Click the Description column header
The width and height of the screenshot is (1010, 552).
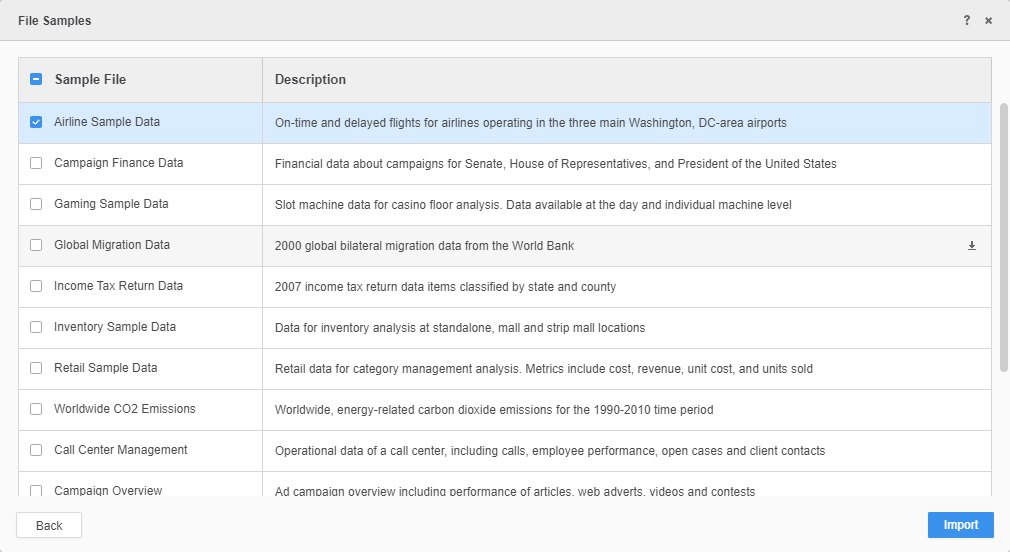click(310, 79)
